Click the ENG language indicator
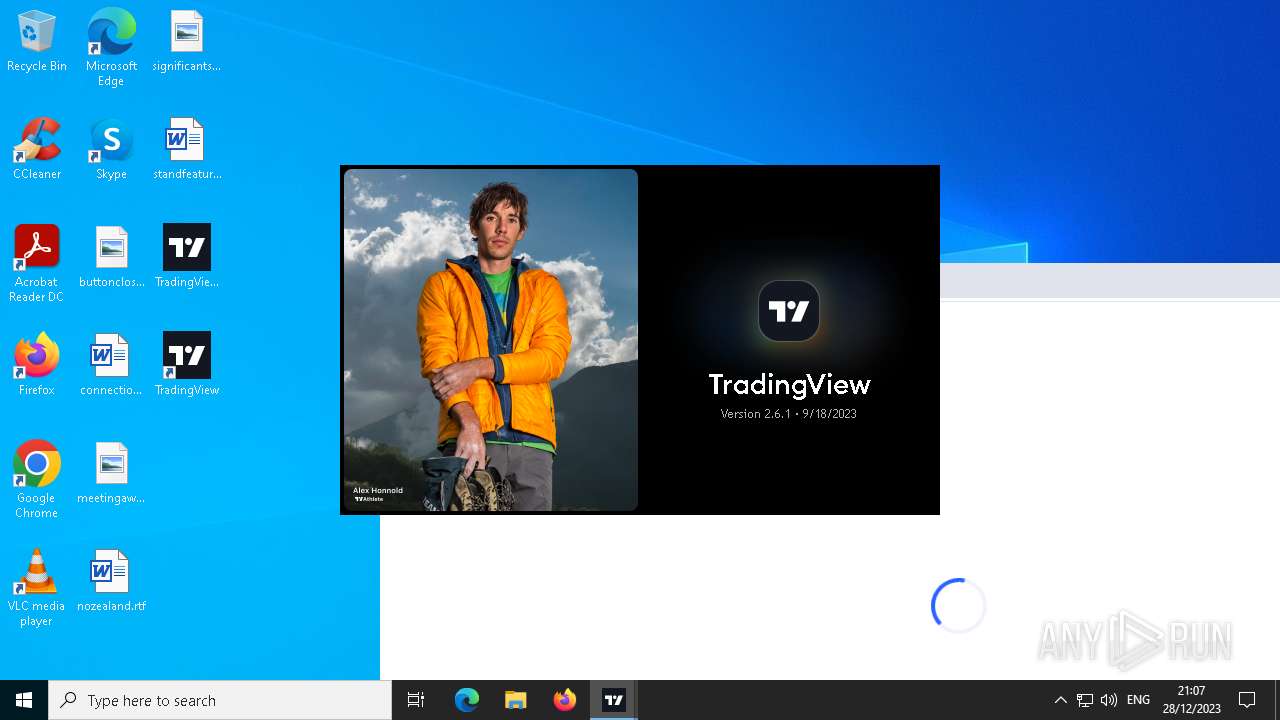This screenshot has width=1280, height=720. [1138, 700]
